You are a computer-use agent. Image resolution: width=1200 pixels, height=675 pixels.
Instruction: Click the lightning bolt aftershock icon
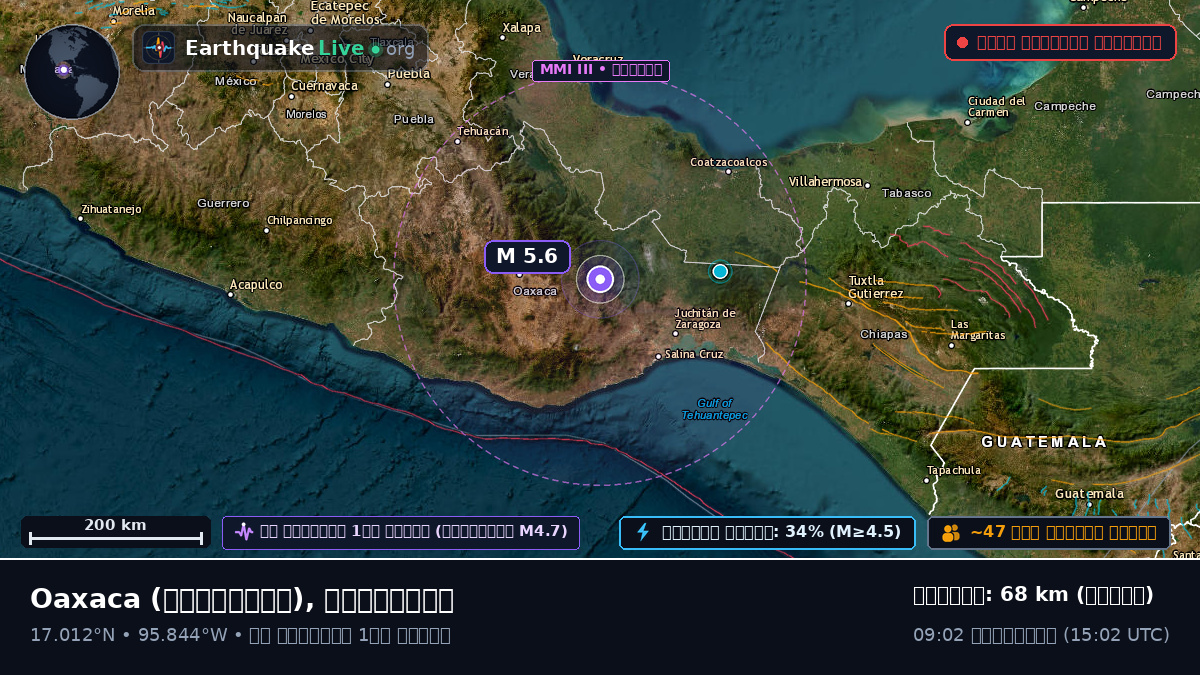[643, 532]
